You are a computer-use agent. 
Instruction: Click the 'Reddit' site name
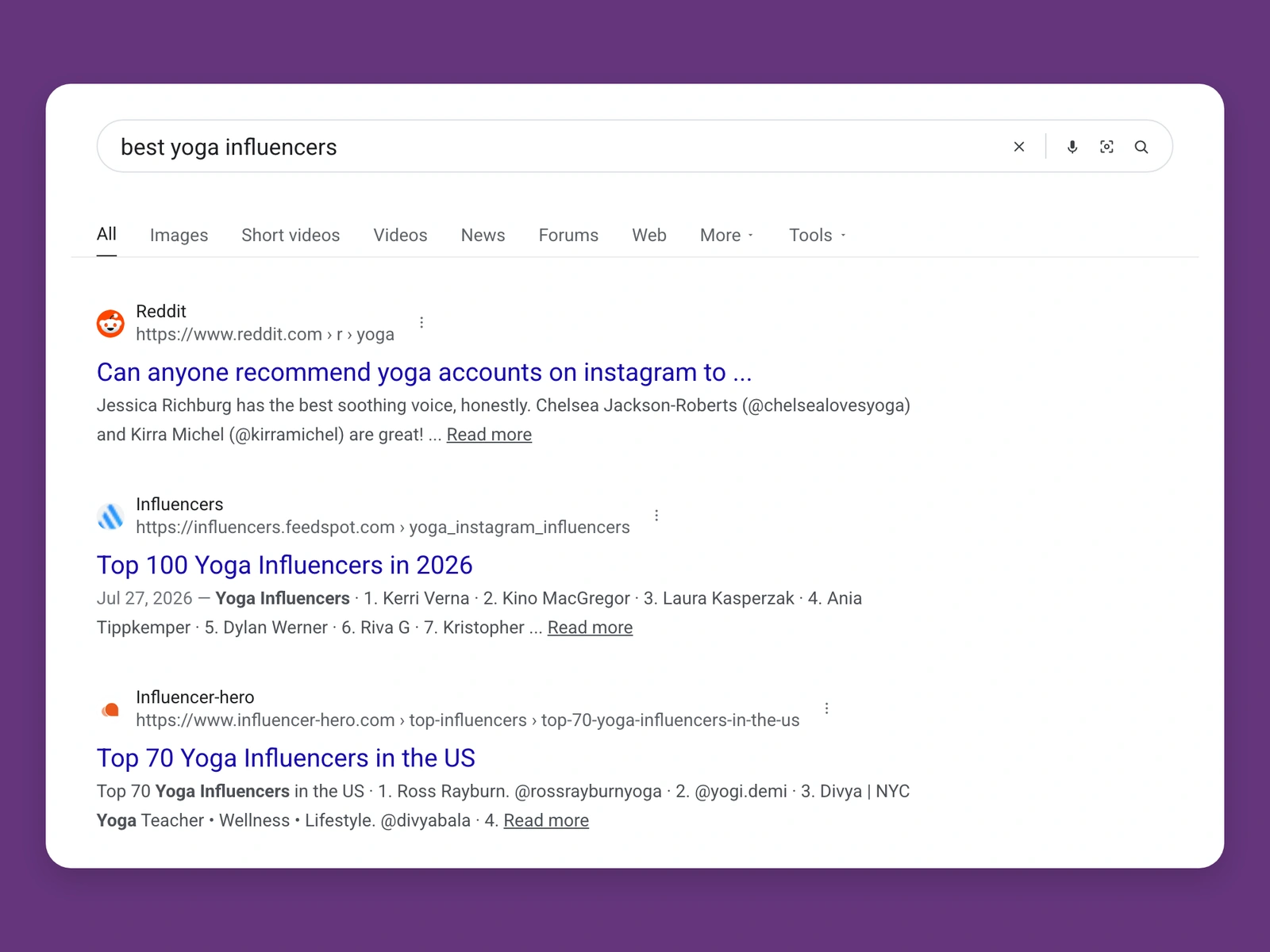161,311
